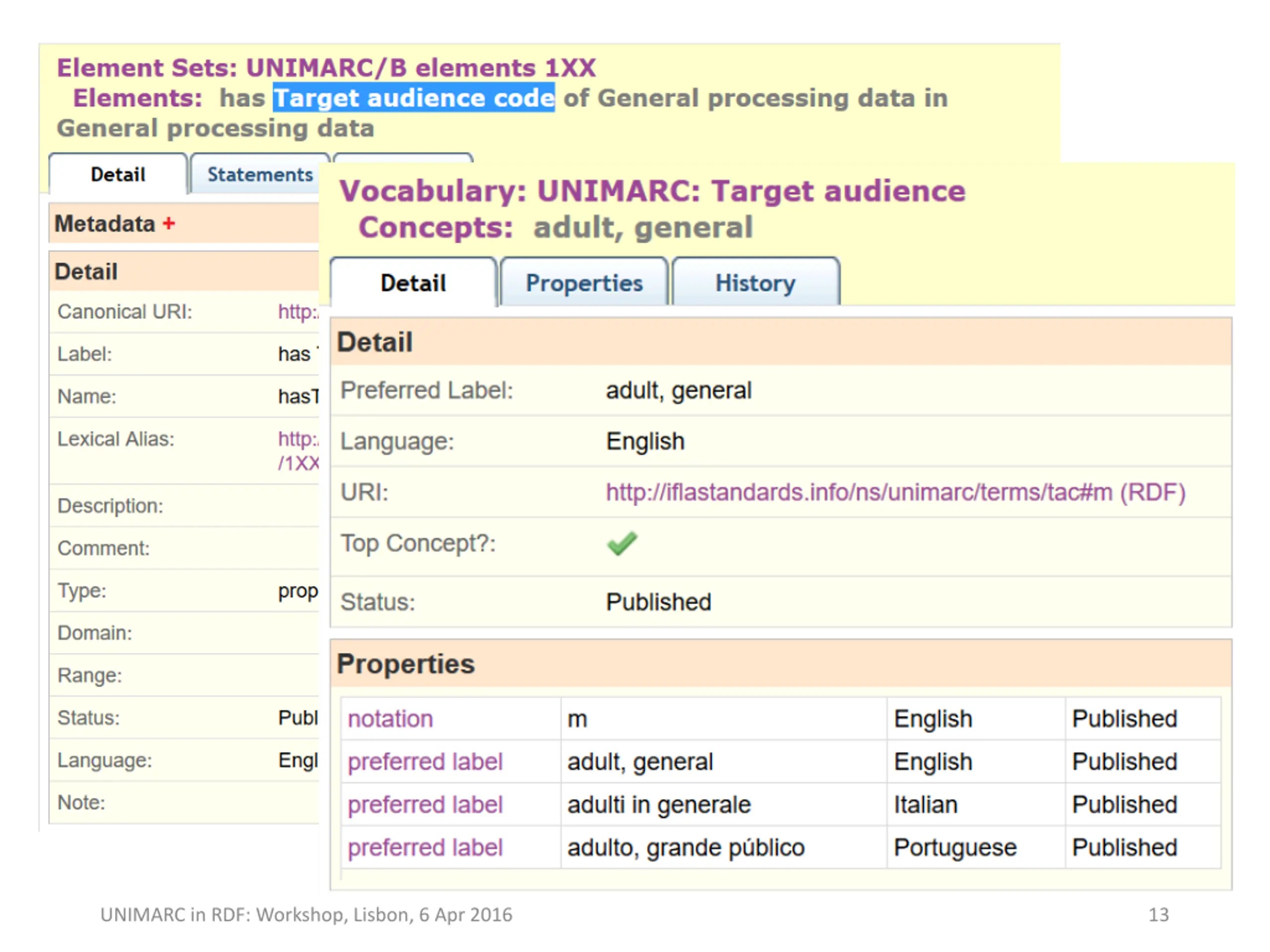1270x952 pixels.
Task: Select the adulti in generale cell
Action: coord(723,805)
